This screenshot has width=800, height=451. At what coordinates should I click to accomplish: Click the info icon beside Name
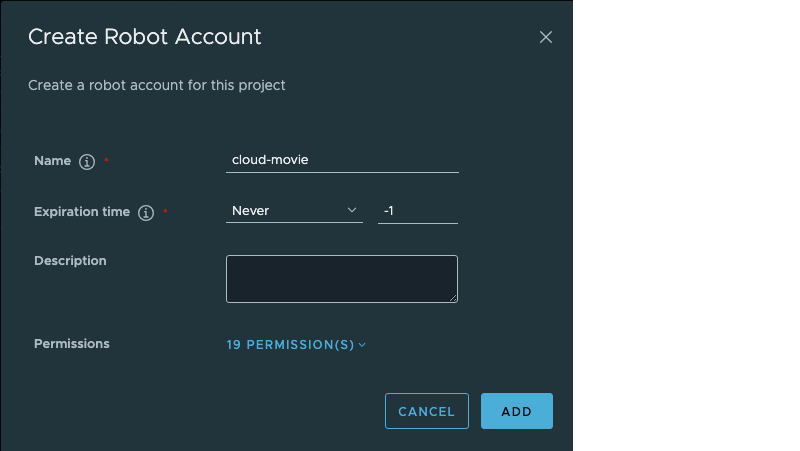(87, 161)
